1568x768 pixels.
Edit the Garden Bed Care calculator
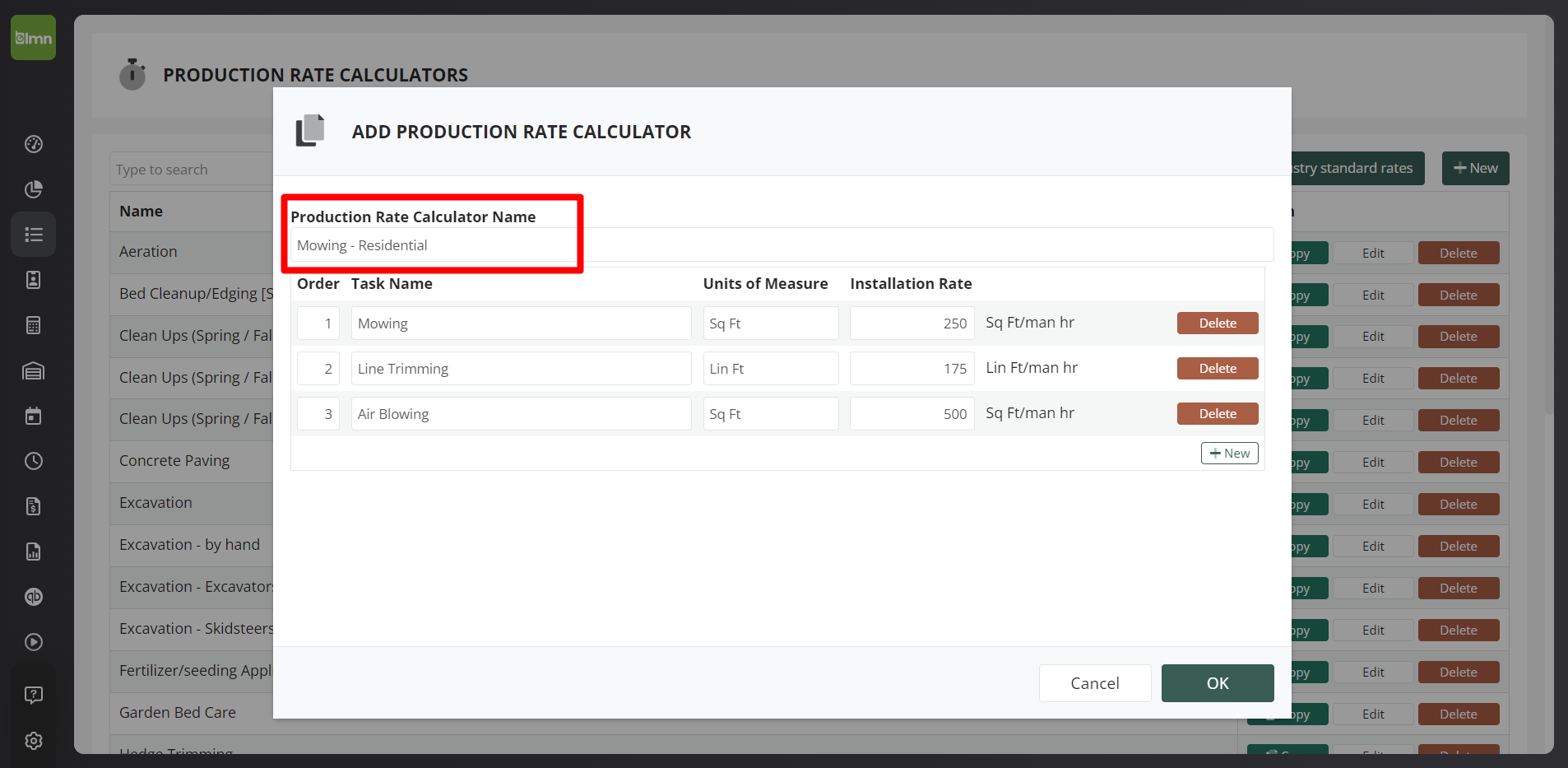[x=1373, y=714]
